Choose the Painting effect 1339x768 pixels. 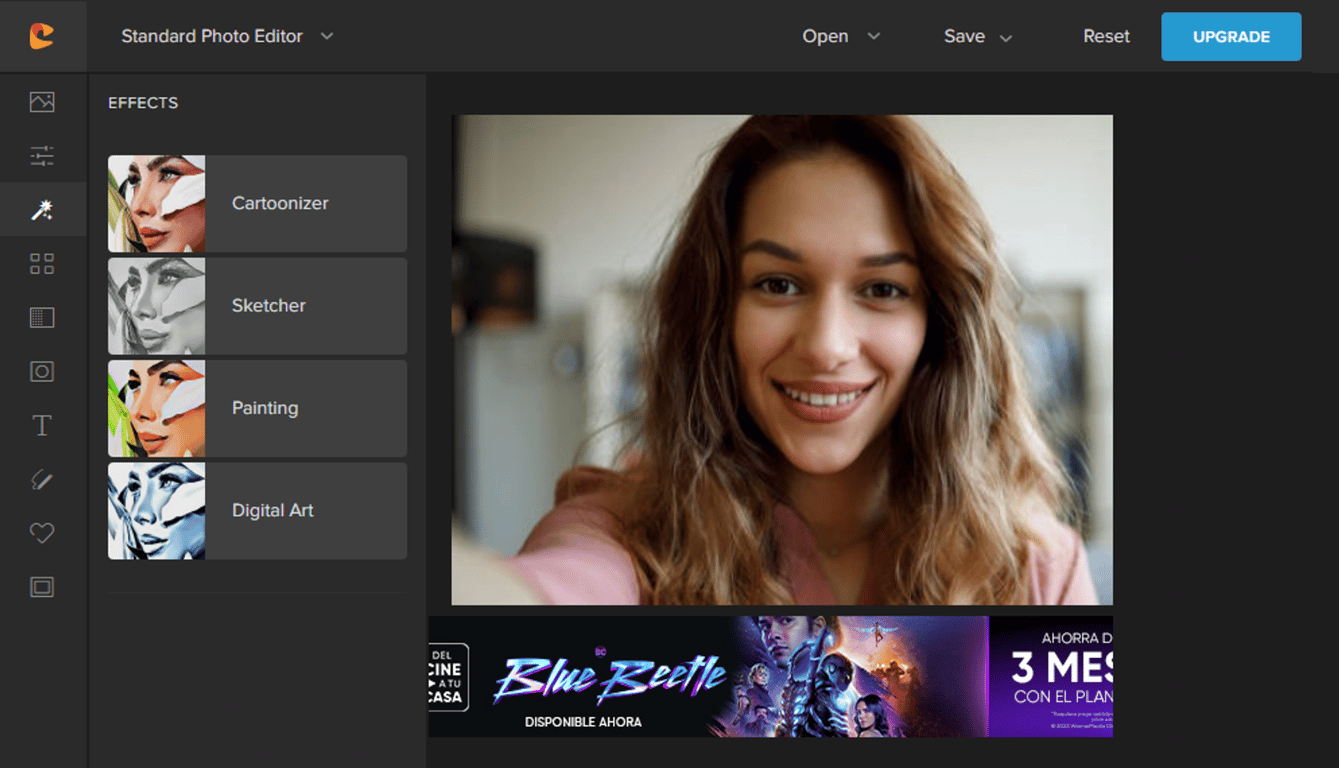point(256,407)
